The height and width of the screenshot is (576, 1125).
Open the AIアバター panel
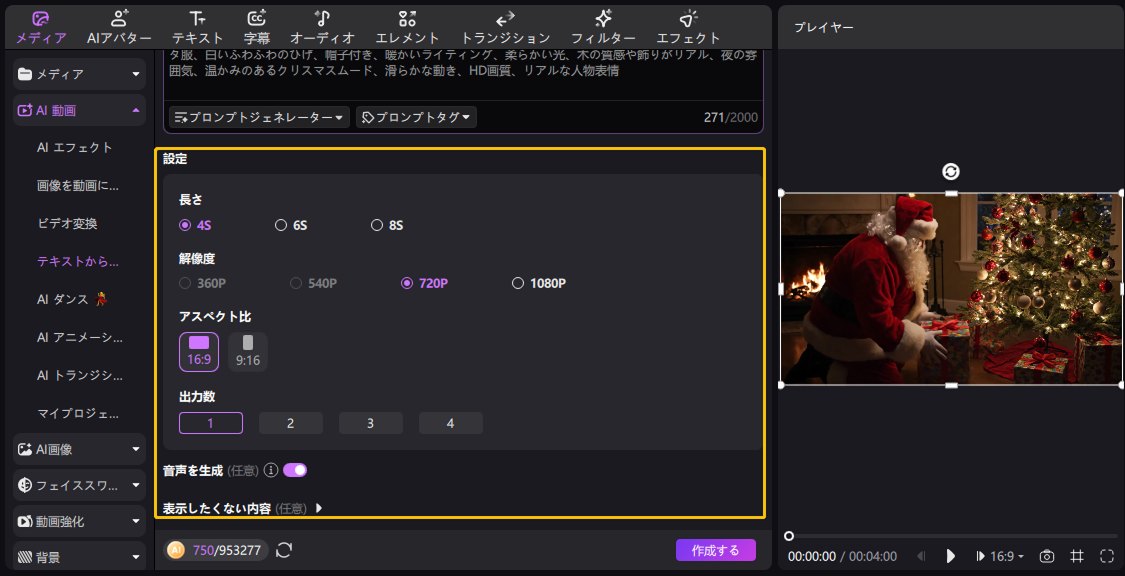click(x=118, y=25)
